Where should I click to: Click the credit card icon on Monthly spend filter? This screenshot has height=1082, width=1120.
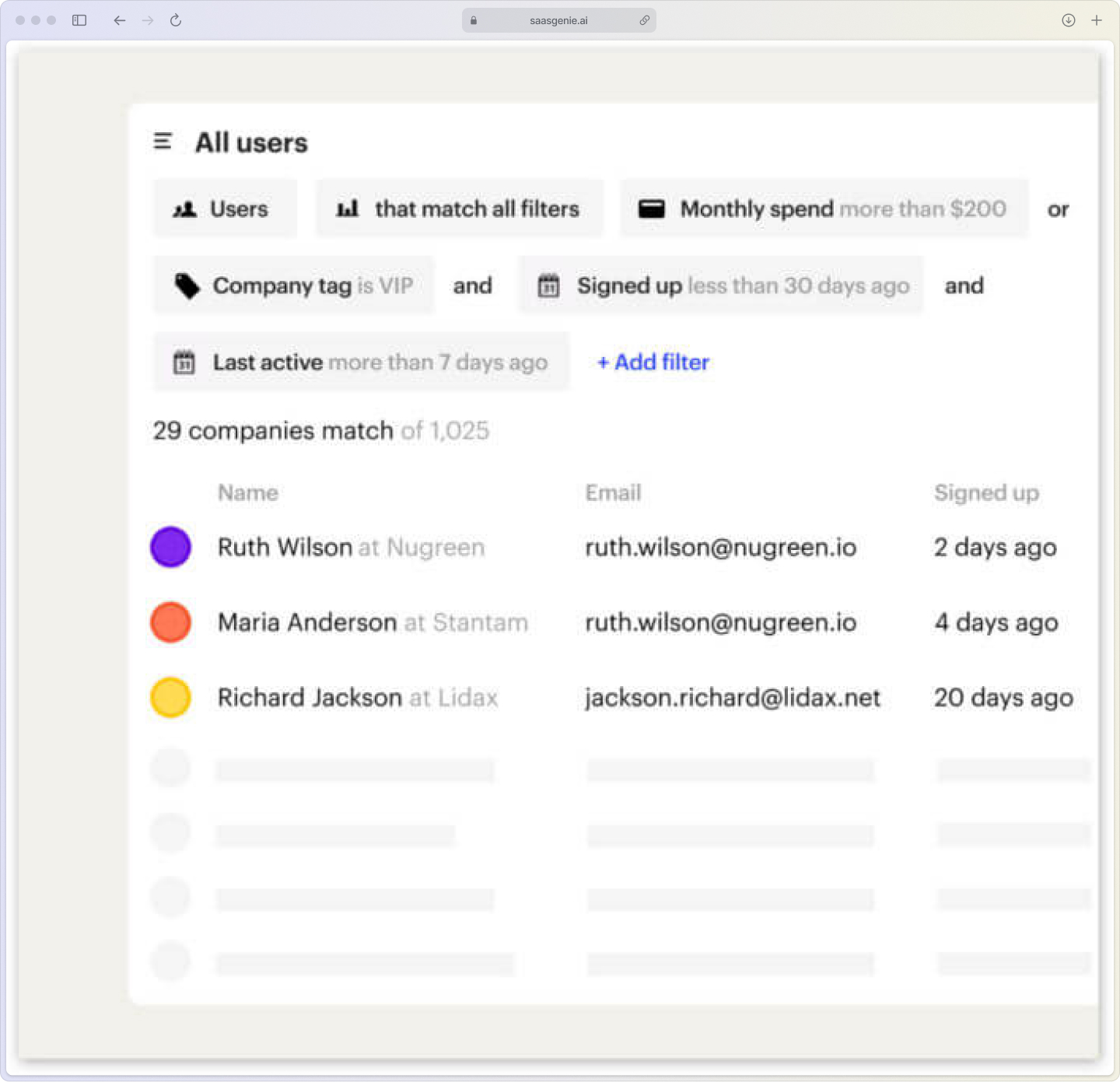(x=651, y=208)
